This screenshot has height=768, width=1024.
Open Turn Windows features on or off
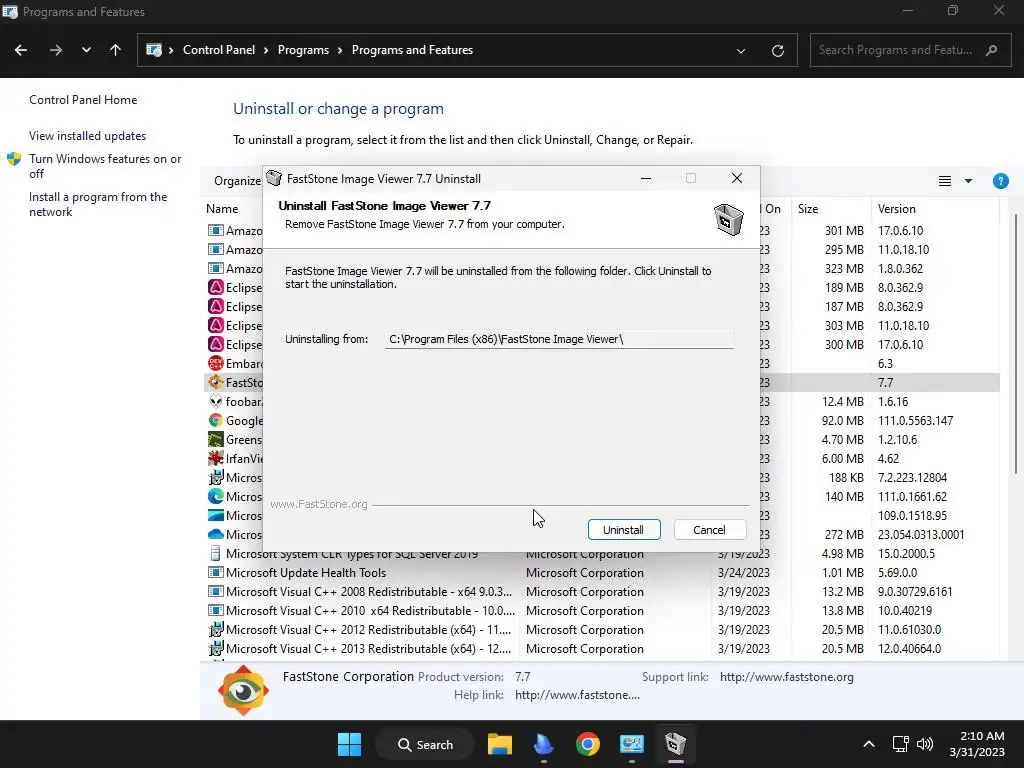coord(105,166)
